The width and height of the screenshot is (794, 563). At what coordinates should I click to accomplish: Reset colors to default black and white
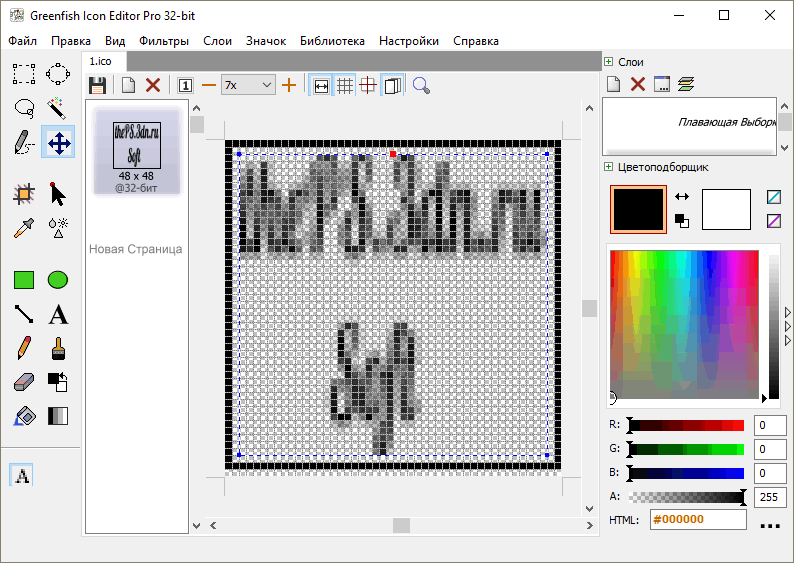(x=682, y=221)
